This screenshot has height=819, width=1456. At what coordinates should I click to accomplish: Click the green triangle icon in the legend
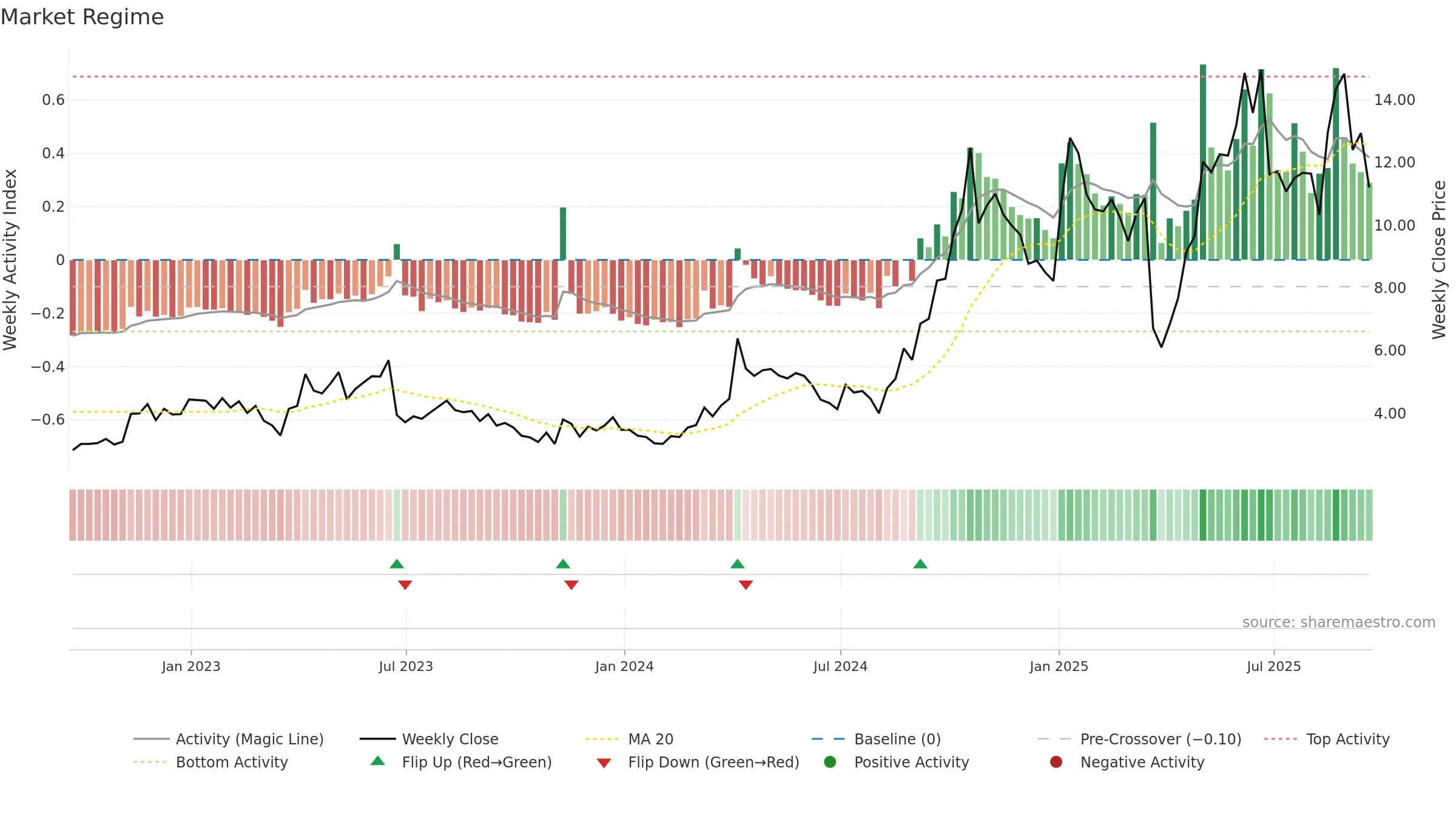point(378,761)
